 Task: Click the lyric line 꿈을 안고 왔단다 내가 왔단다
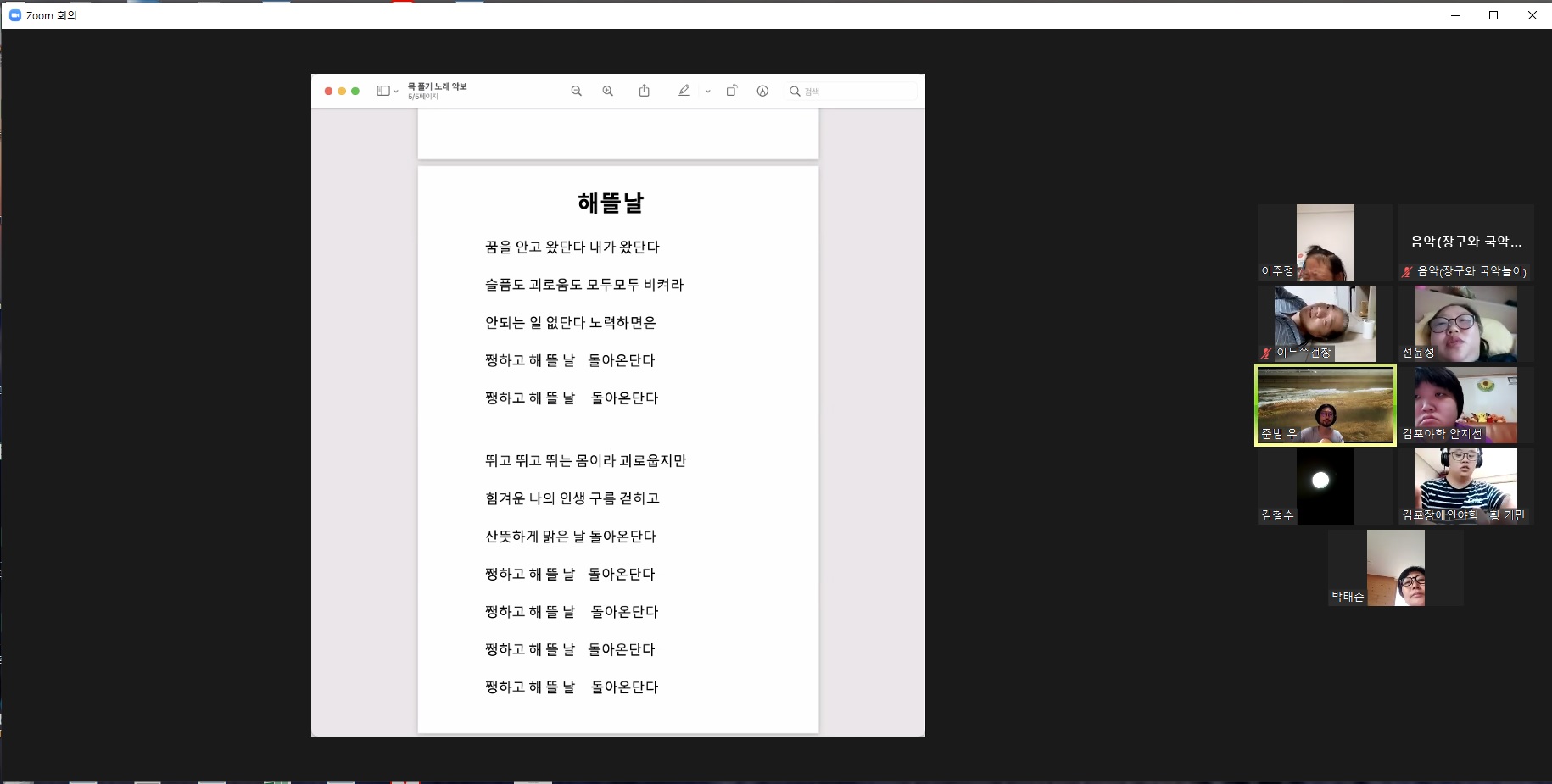[572, 247]
